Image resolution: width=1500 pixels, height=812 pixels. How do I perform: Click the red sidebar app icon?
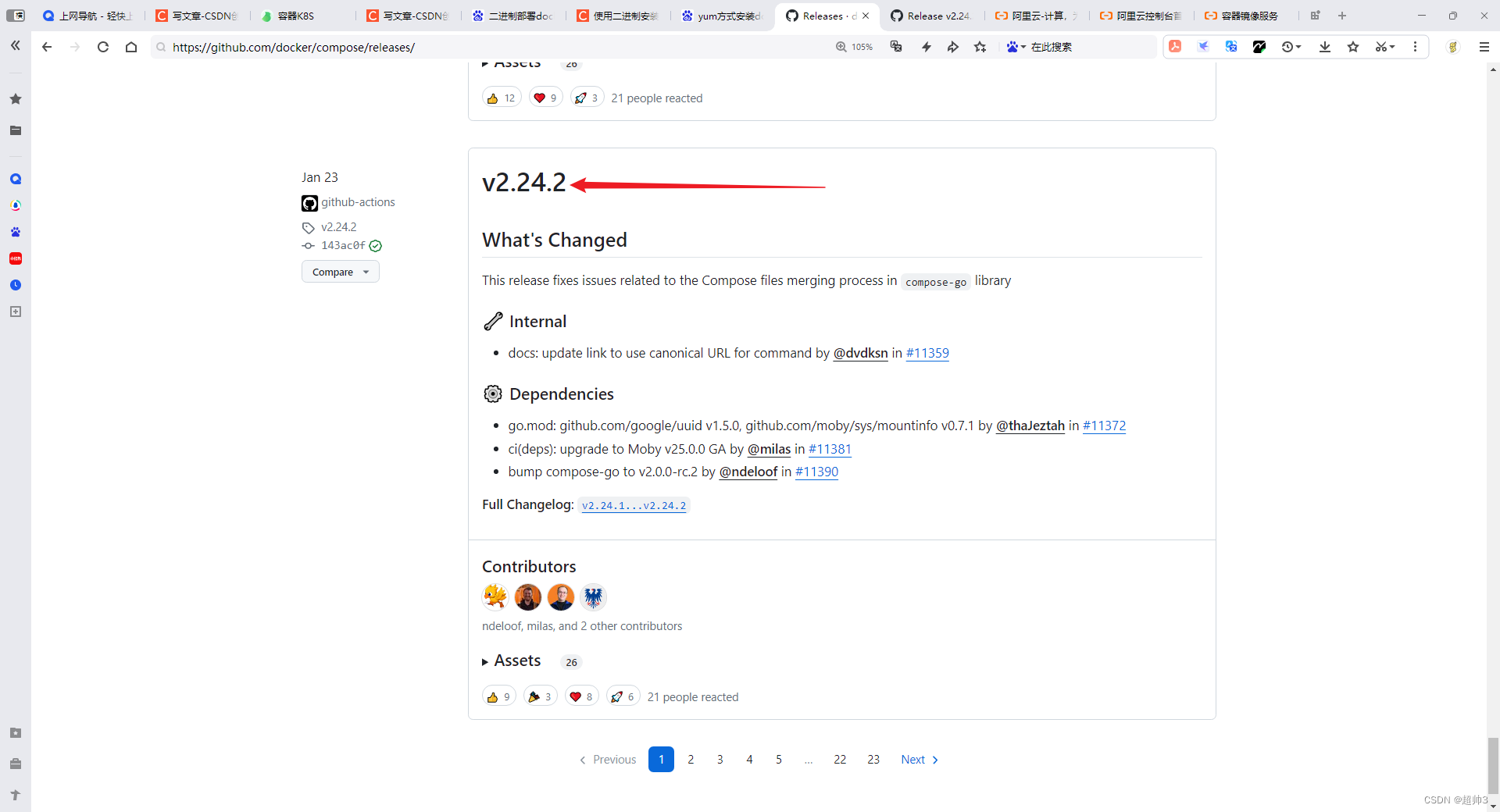(x=16, y=258)
